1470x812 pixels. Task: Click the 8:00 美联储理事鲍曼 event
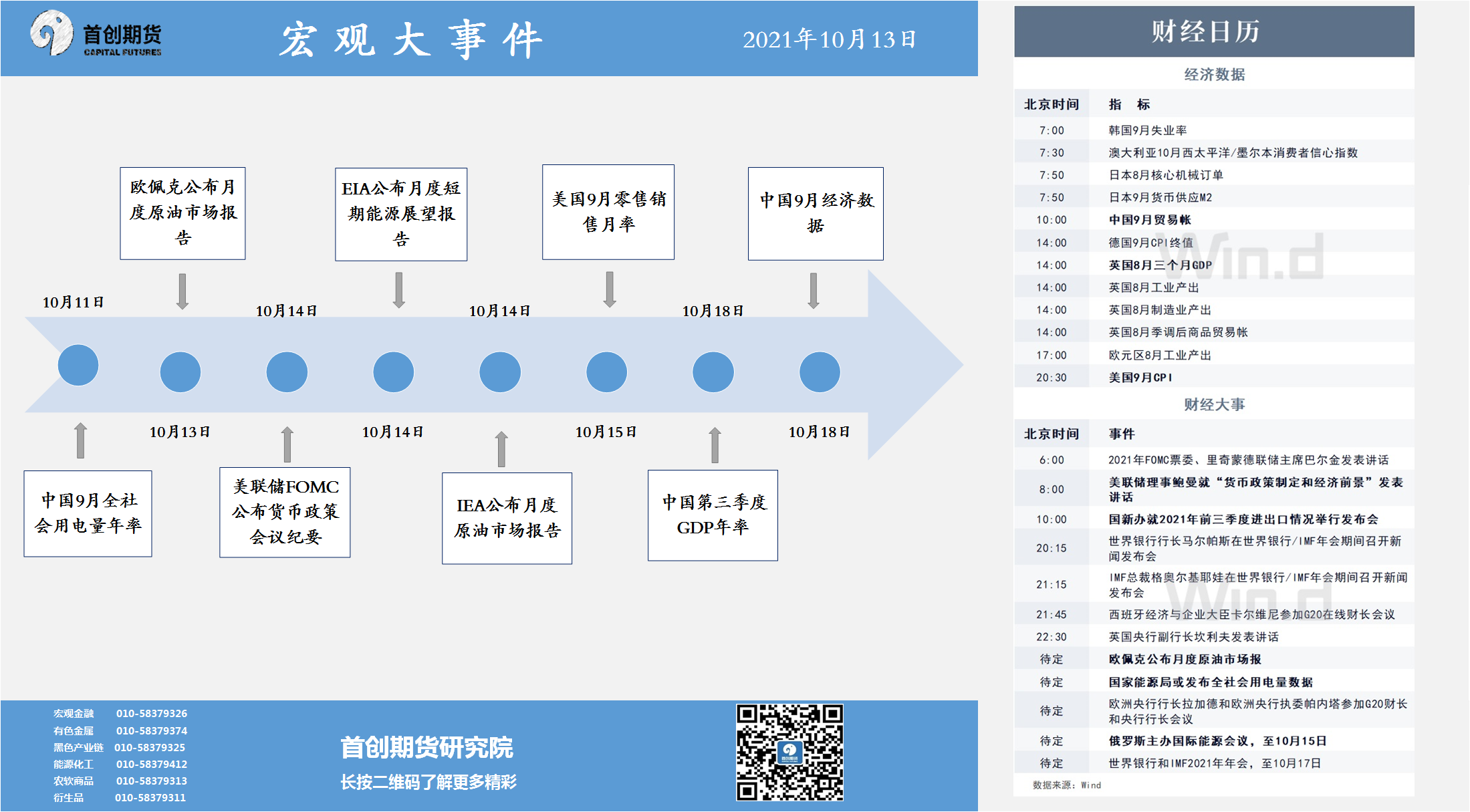tap(1214, 489)
